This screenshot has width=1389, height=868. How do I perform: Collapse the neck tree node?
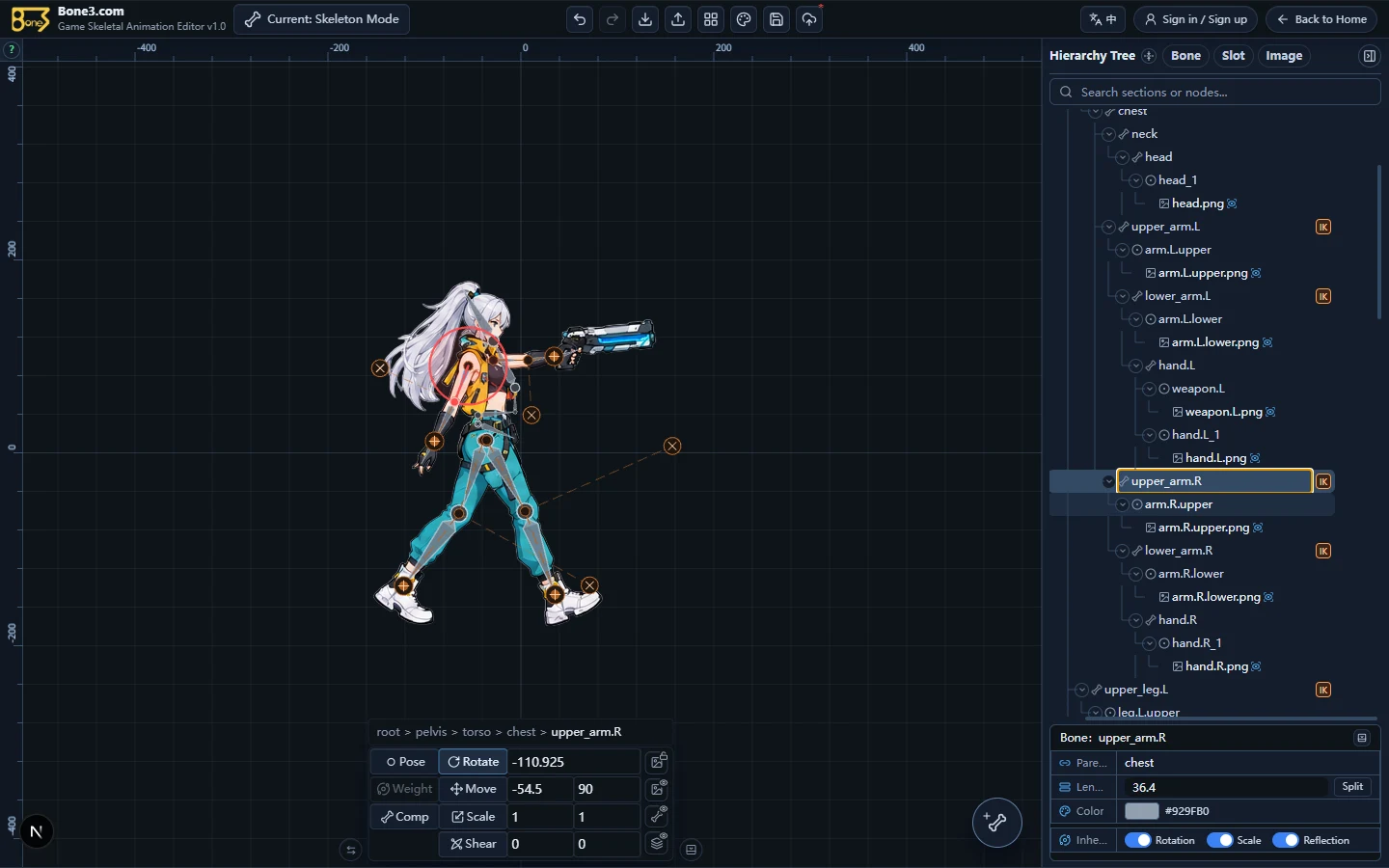1109,134
